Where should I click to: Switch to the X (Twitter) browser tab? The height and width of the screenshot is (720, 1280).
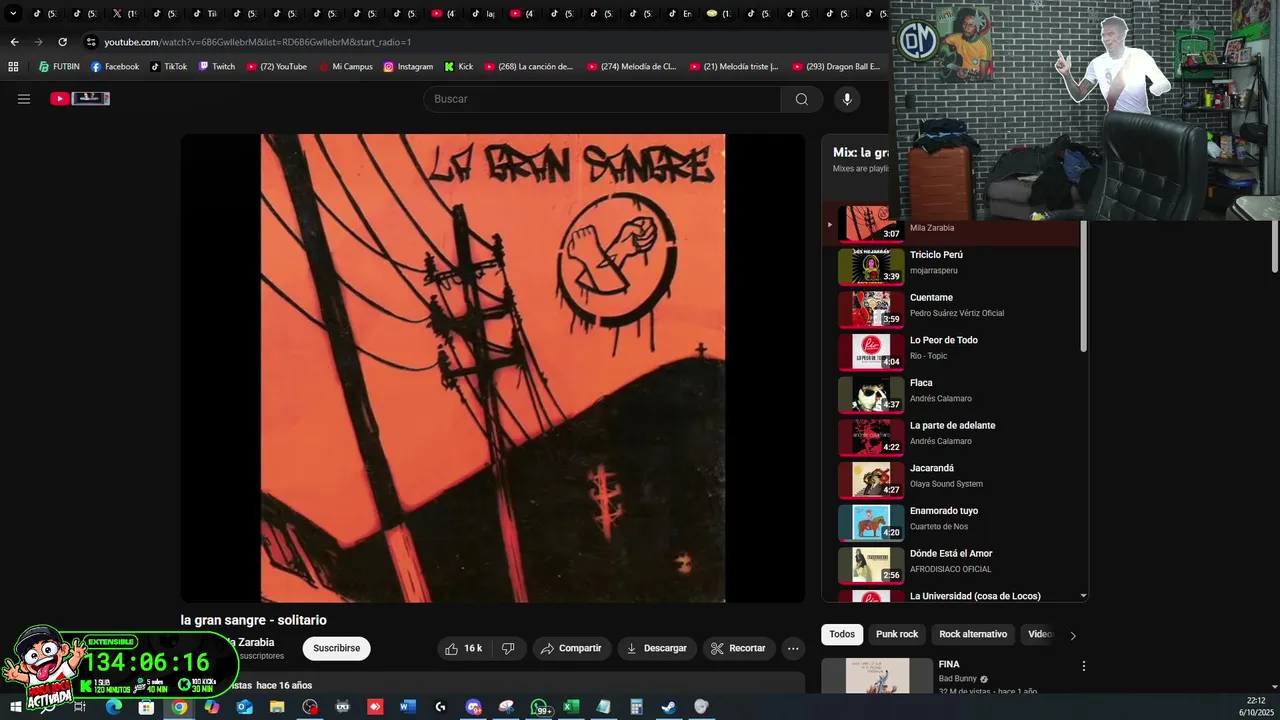pyautogui.click(x=125, y=14)
